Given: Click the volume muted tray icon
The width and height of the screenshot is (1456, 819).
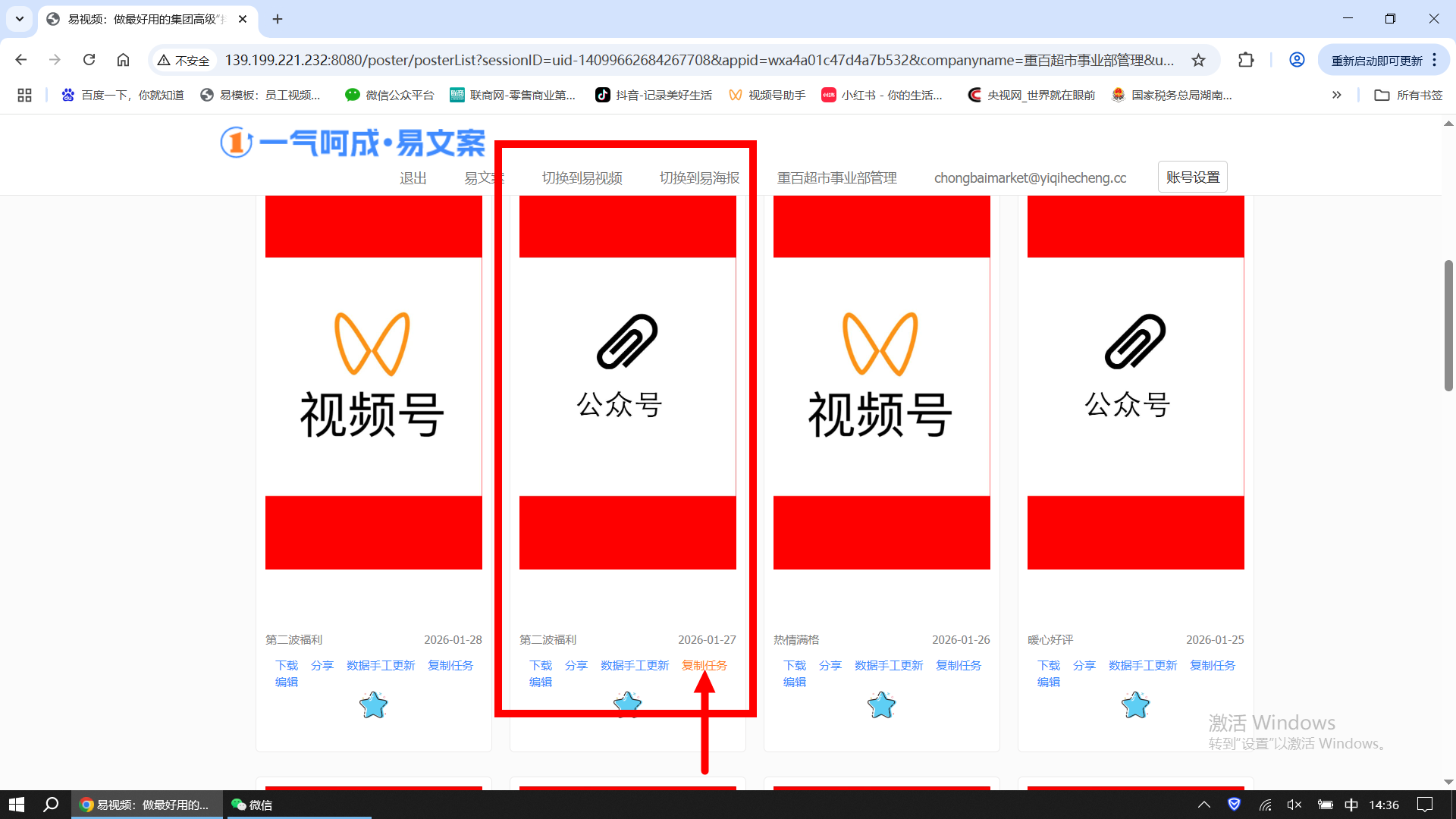Looking at the screenshot, I should [x=1294, y=805].
